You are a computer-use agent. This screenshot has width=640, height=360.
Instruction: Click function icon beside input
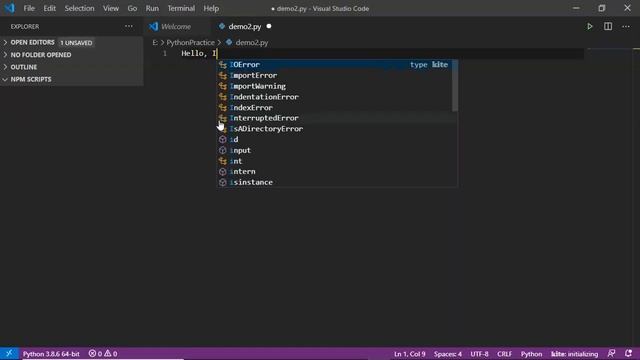click(222, 150)
